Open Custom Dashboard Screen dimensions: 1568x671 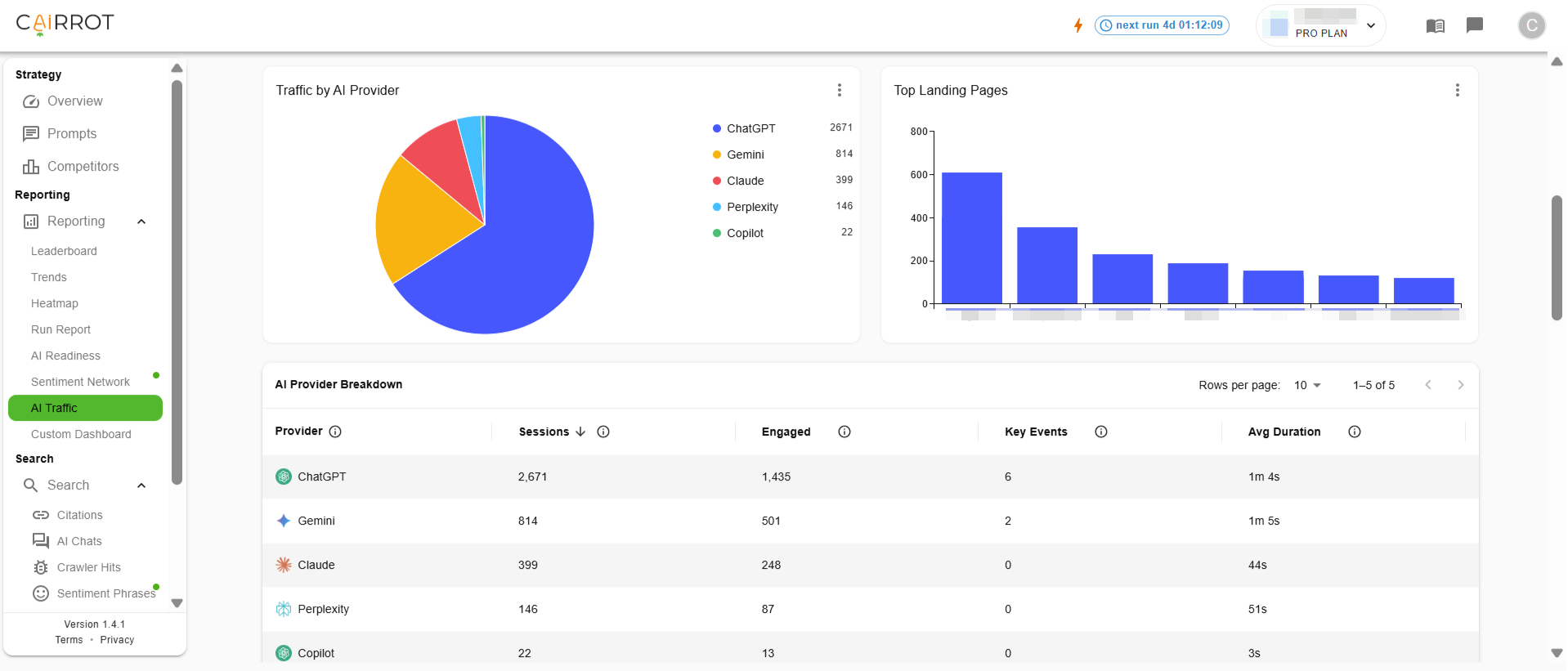pos(81,434)
